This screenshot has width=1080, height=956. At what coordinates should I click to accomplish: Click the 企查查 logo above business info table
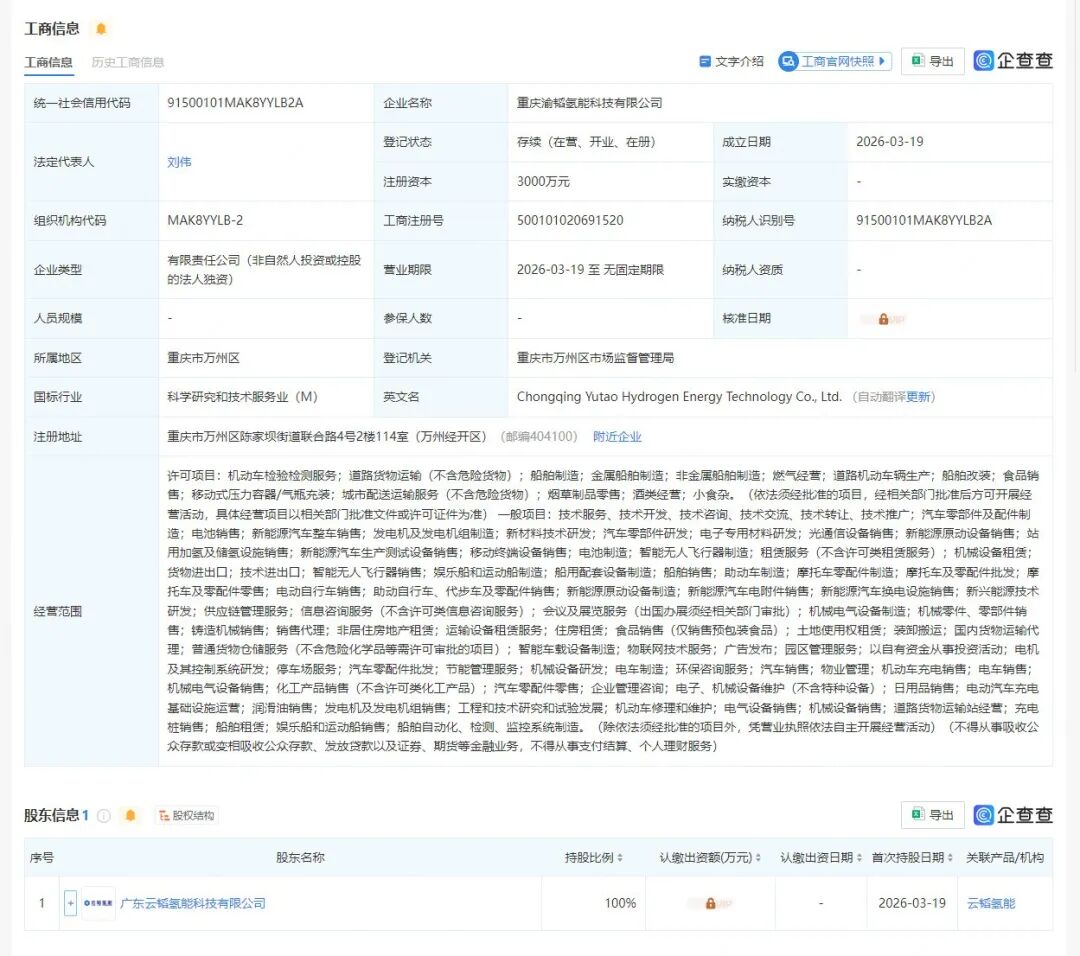1013,61
